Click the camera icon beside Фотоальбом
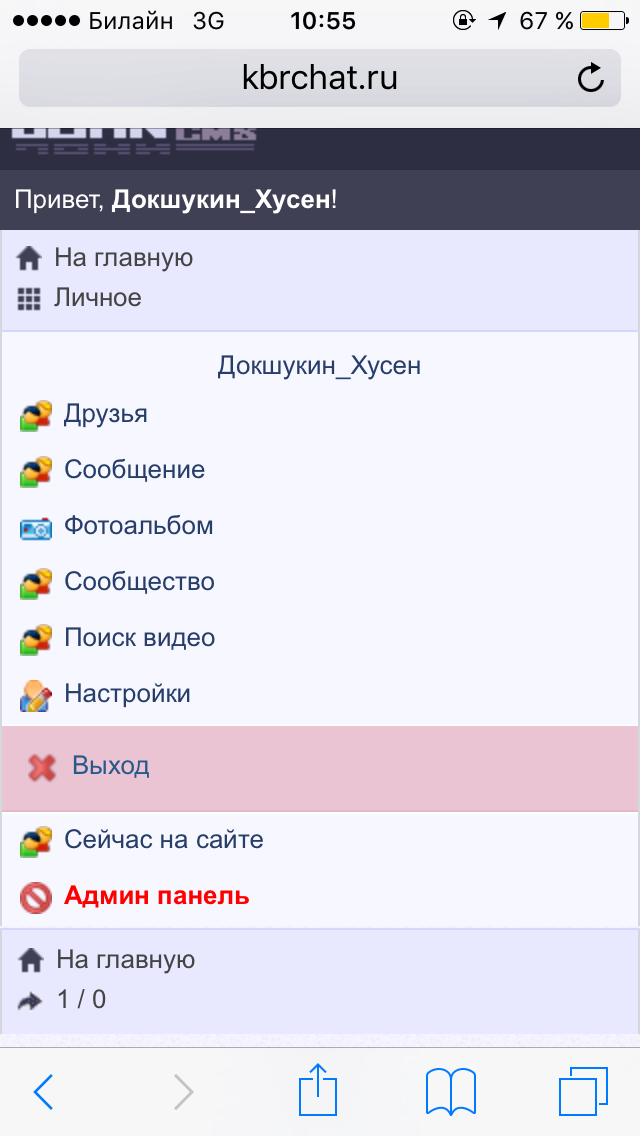The image size is (640, 1136). click(x=36, y=528)
